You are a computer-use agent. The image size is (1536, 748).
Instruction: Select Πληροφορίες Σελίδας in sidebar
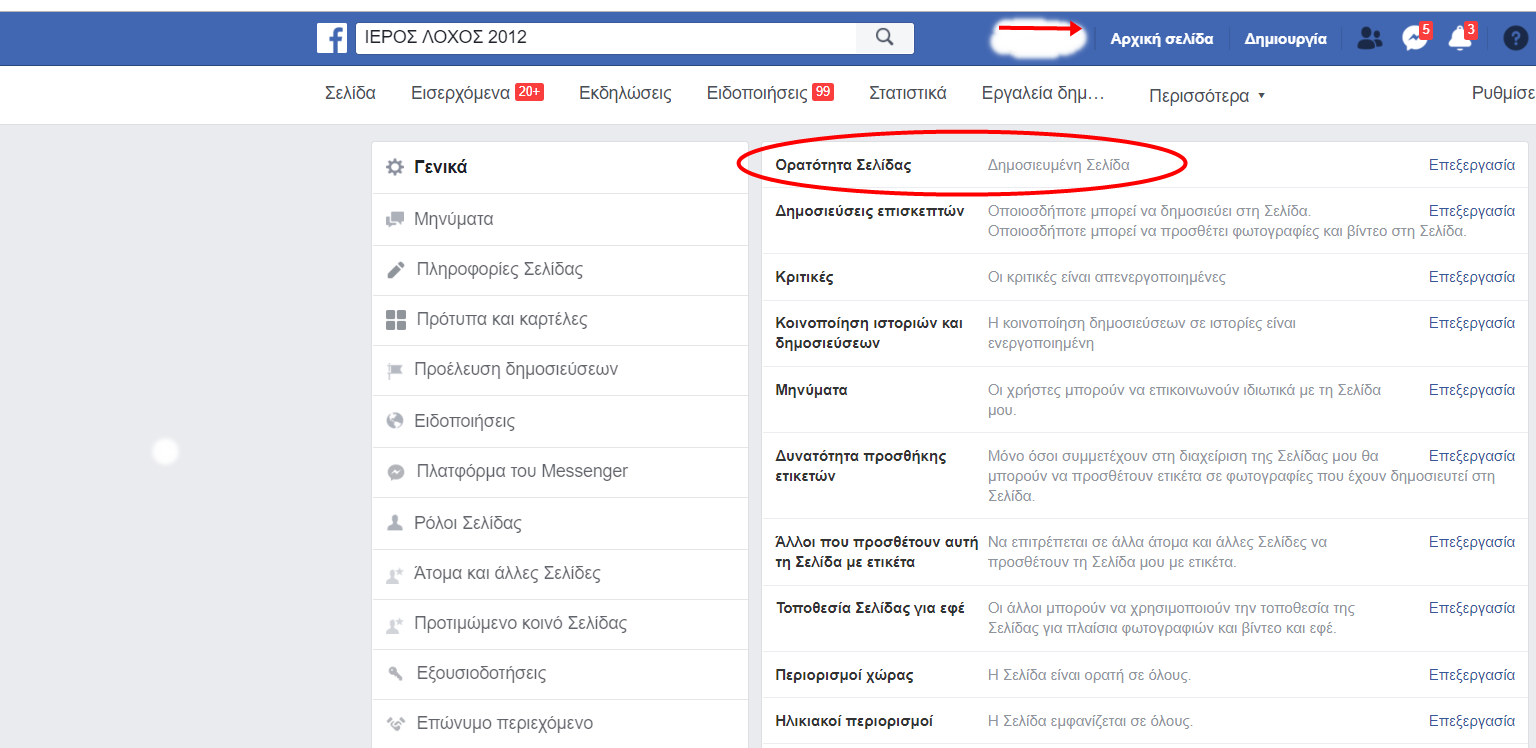pos(560,270)
